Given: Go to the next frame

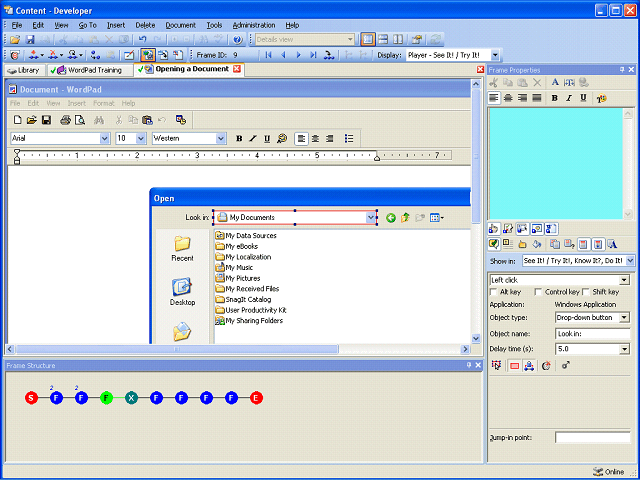Looking at the screenshot, I should tap(298, 55).
